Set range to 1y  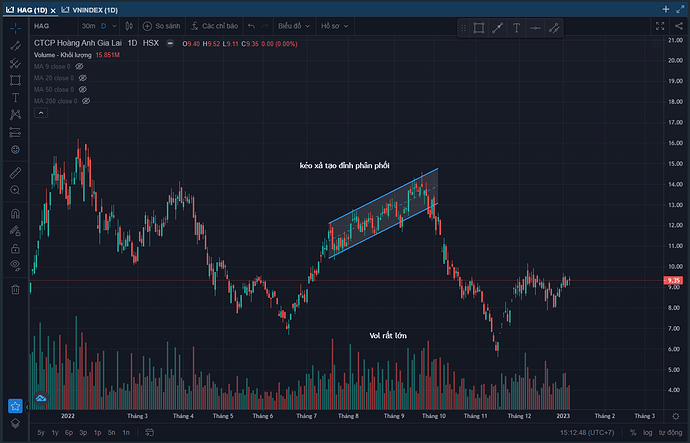point(55,432)
